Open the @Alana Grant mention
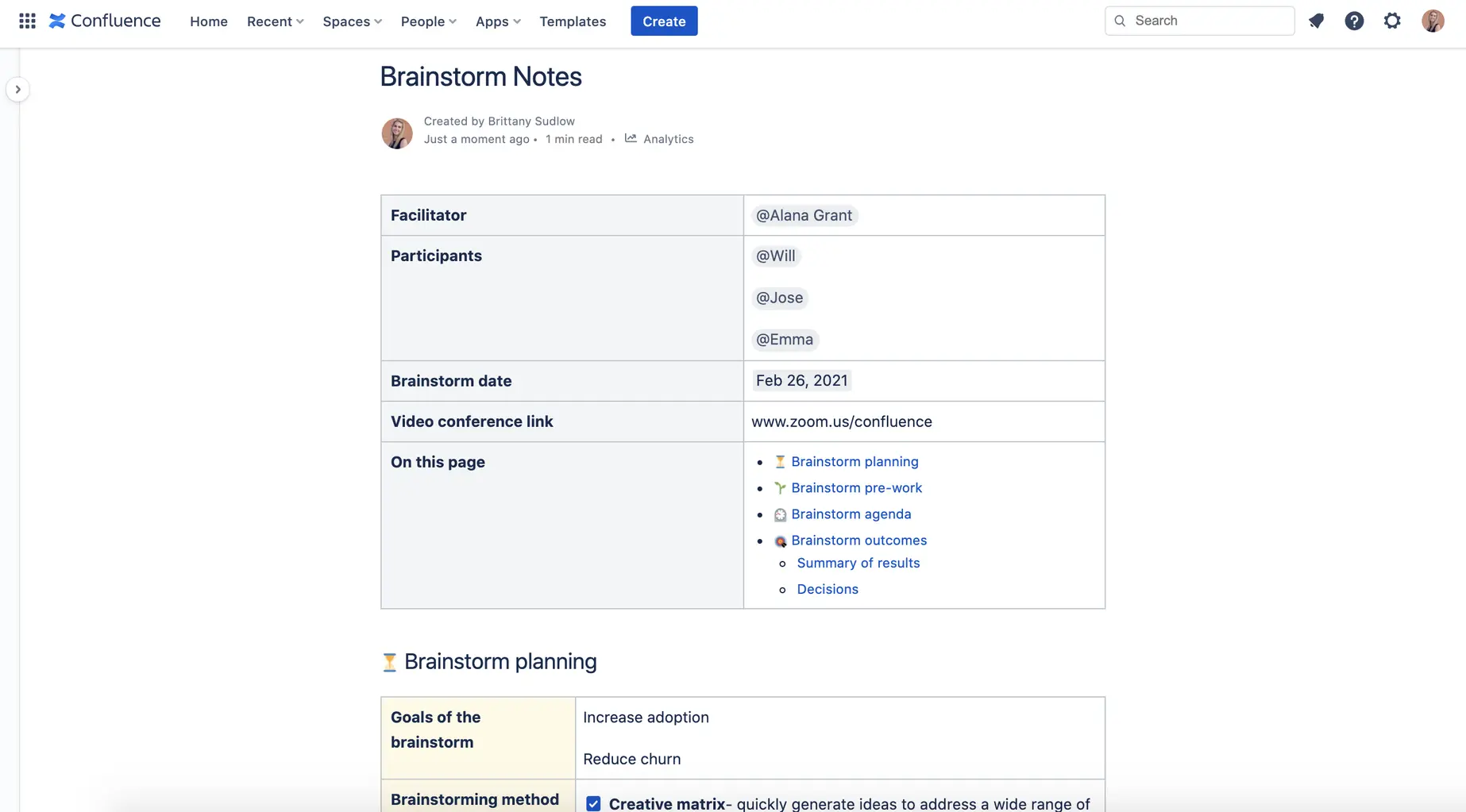Screen dimensions: 1466x812 (804, 215)
